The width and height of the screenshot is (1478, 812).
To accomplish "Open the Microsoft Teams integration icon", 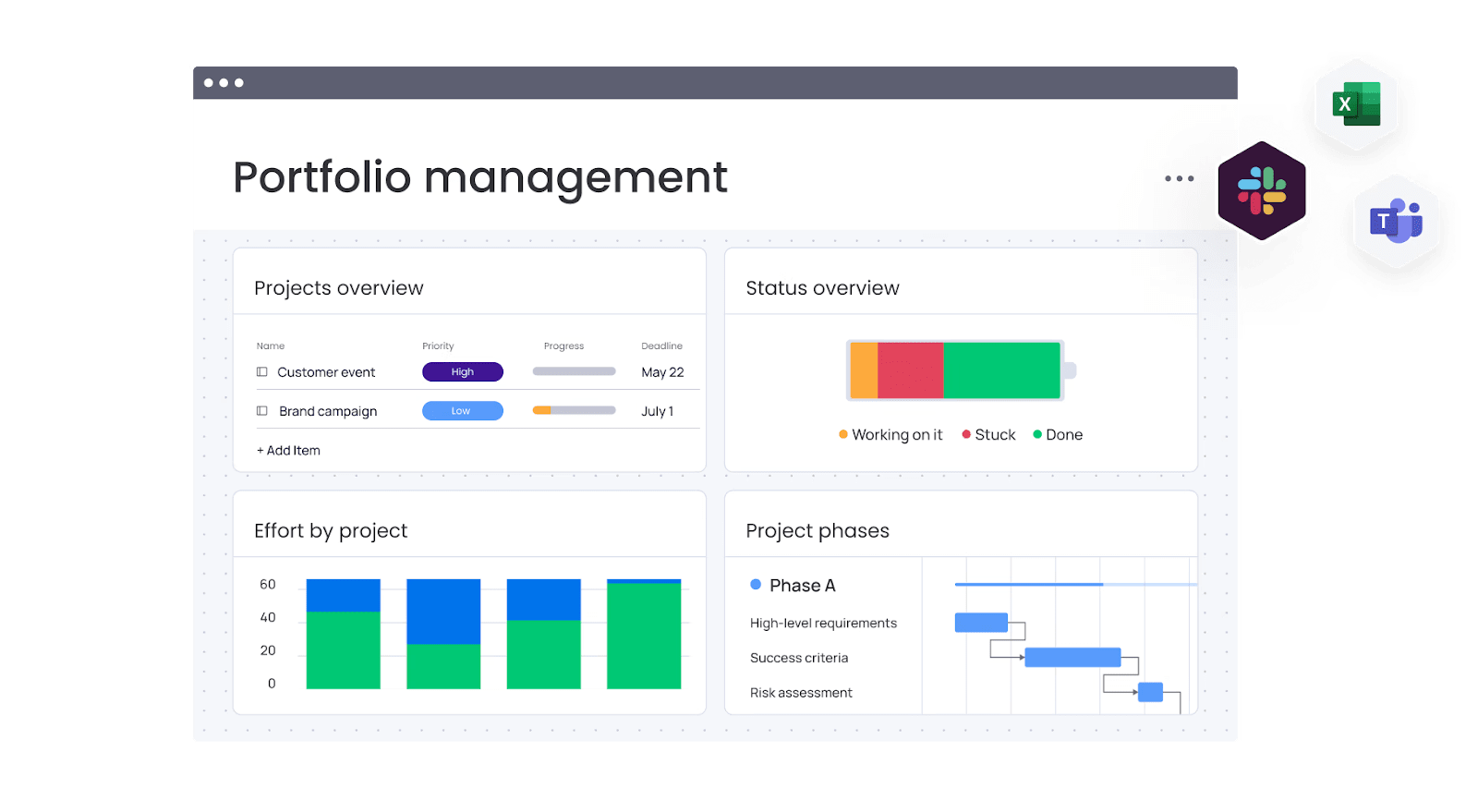I will point(1396,221).
